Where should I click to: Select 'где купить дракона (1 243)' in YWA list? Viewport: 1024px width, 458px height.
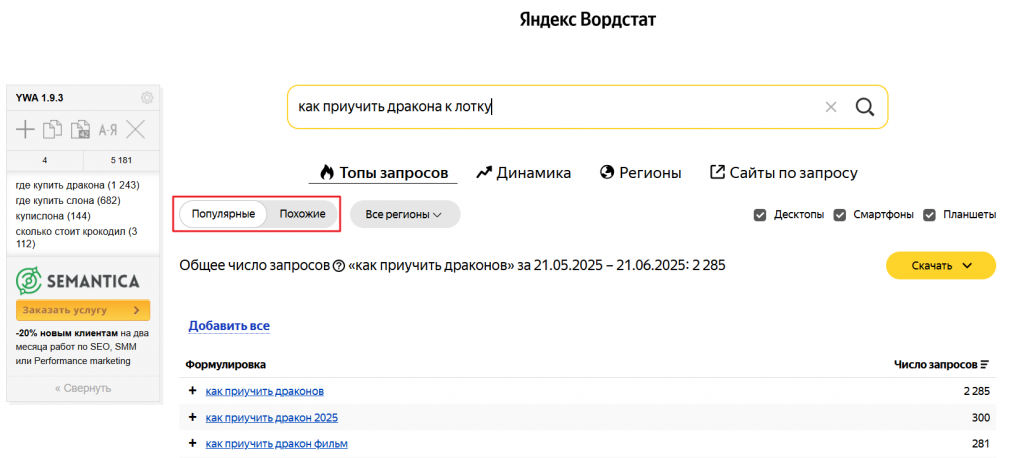[78, 186]
